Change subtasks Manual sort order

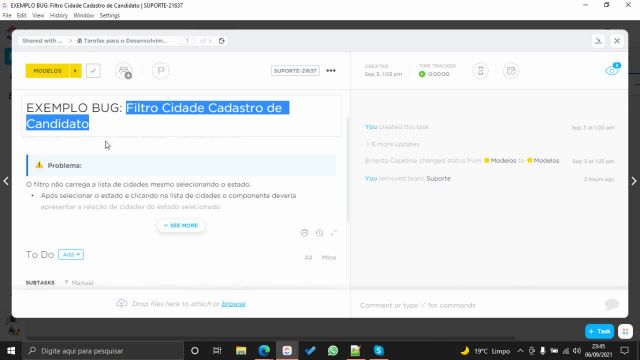point(79,282)
